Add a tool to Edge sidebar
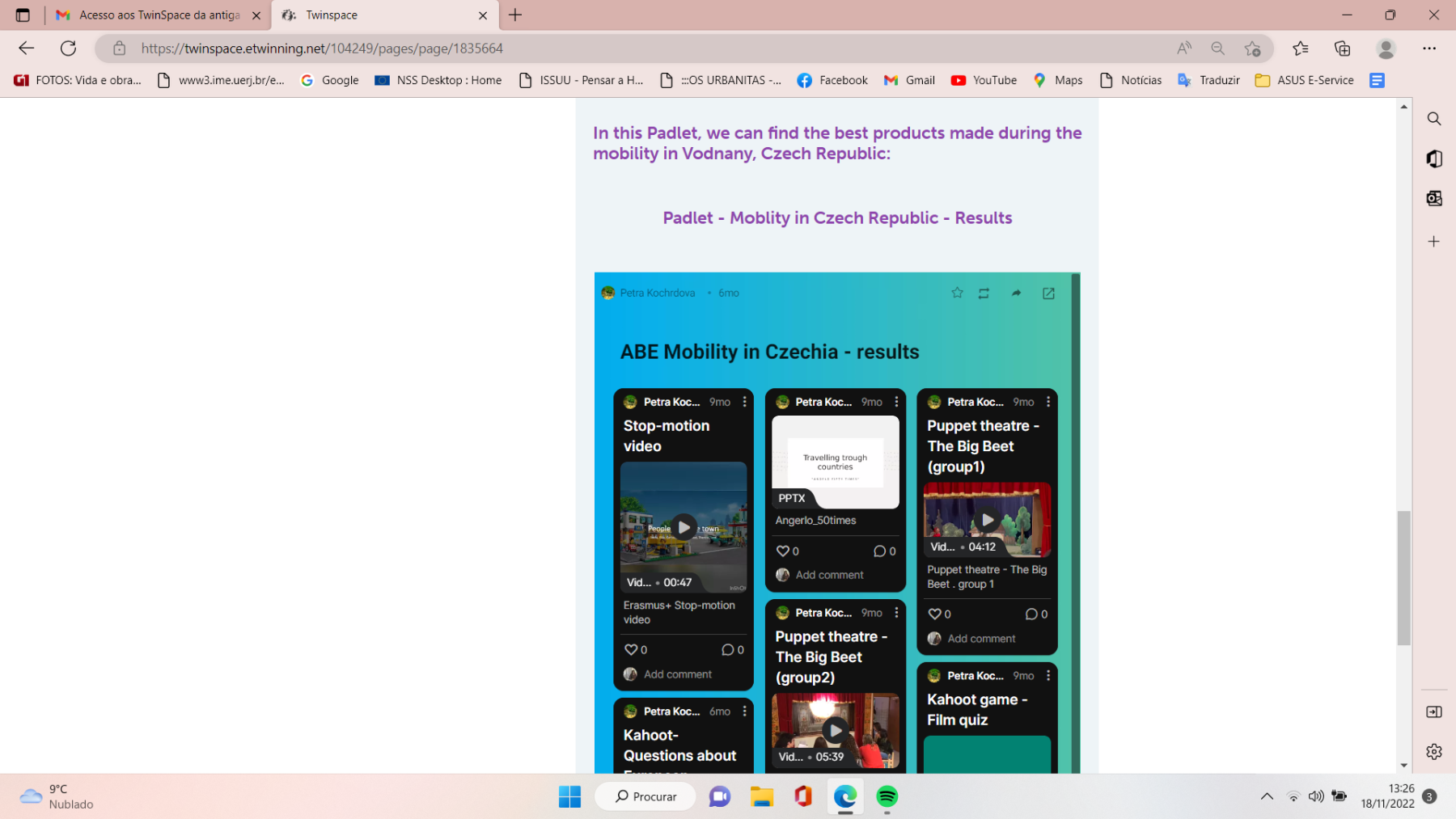The width and height of the screenshot is (1456, 819). (x=1434, y=241)
